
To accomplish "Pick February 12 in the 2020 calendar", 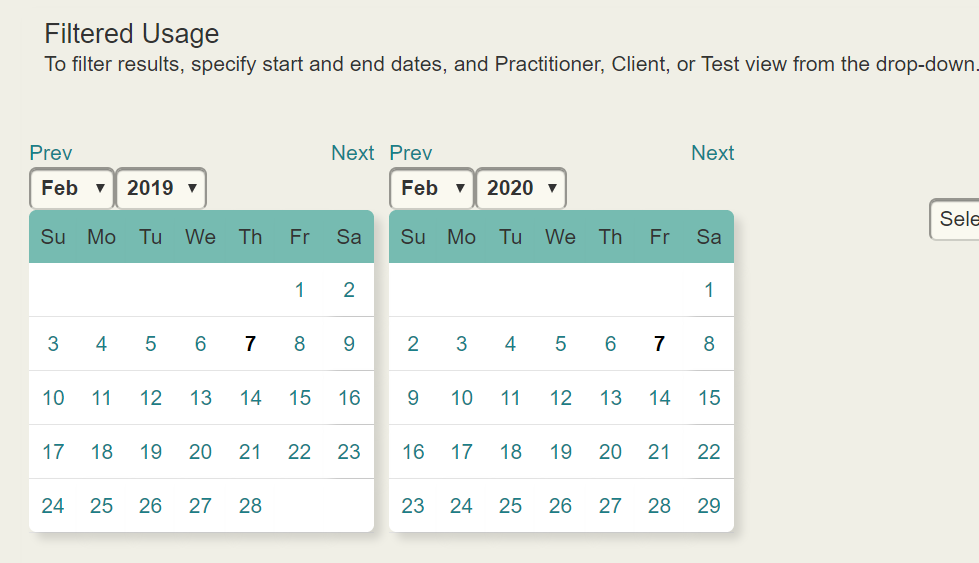I will (x=561, y=398).
